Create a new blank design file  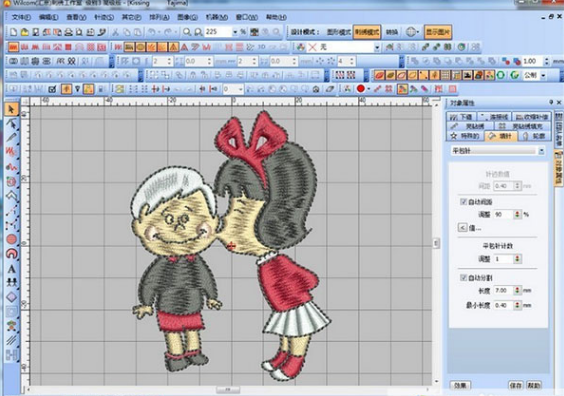(x=13, y=32)
